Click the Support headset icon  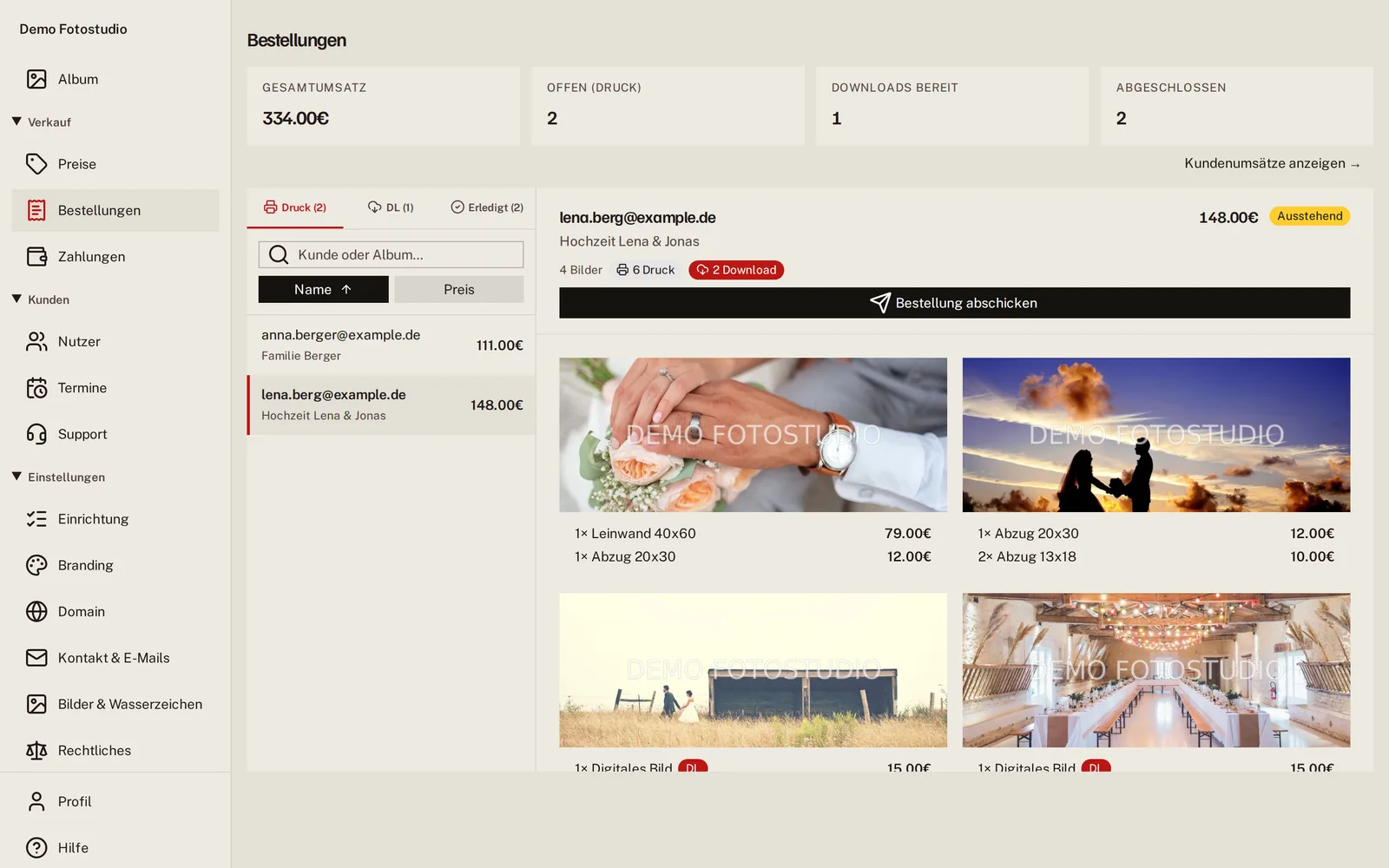[36, 434]
